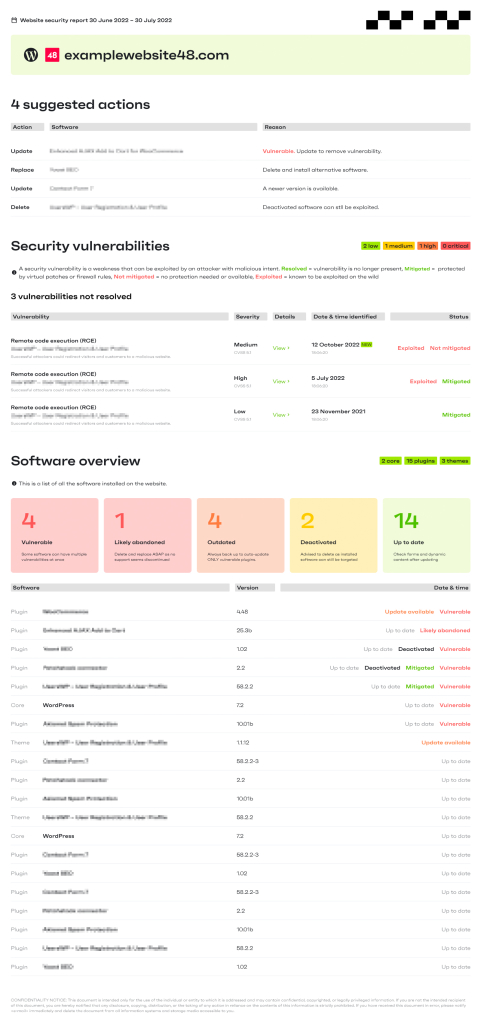Select the 1 high severity badge
Image resolution: width=481 pixels, height=1024 pixels.
pyautogui.click(x=427, y=246)
